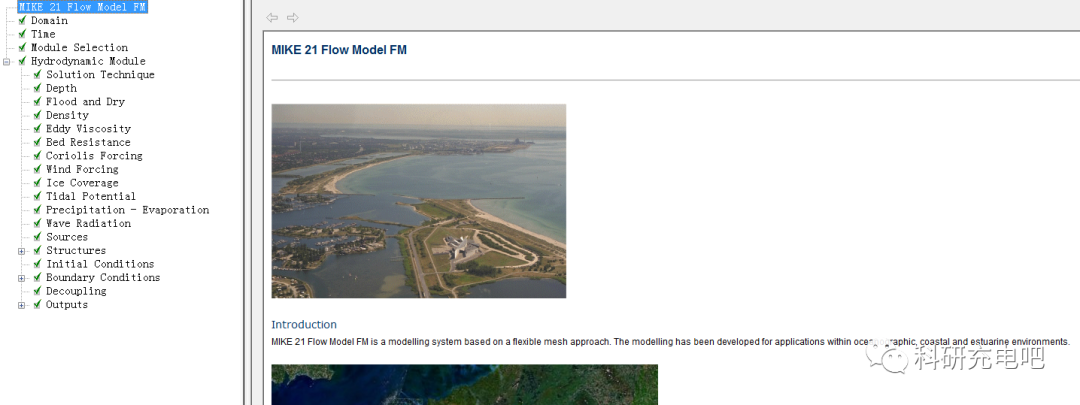The height and width of the screenshot is (405, 1080).
Task: Click green checkmark beside Hydrodynamic Module
Action: 23,61
